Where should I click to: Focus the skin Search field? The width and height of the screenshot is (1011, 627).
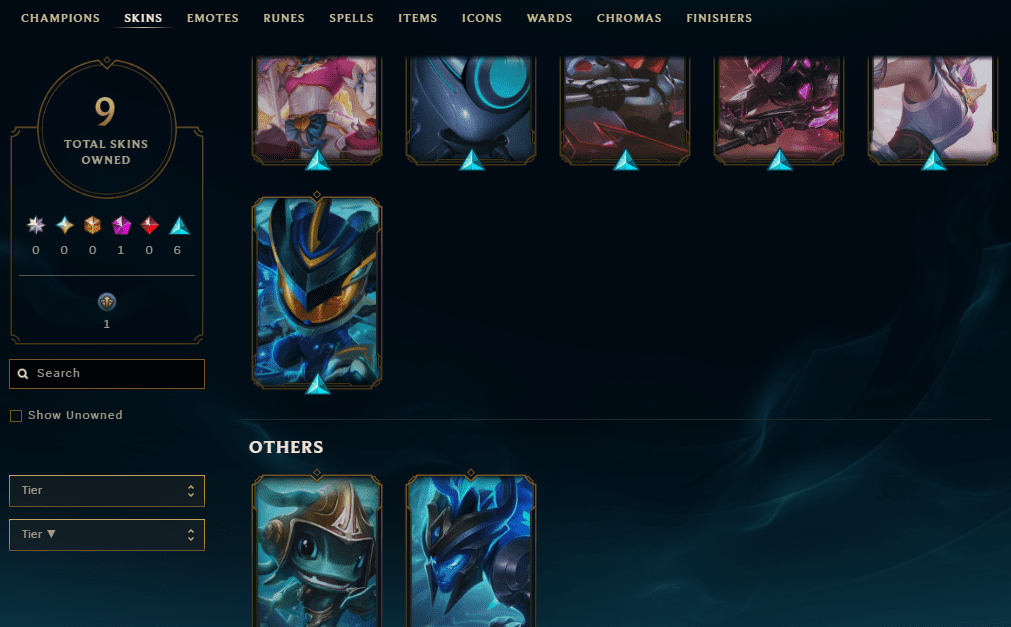[107, 374]
